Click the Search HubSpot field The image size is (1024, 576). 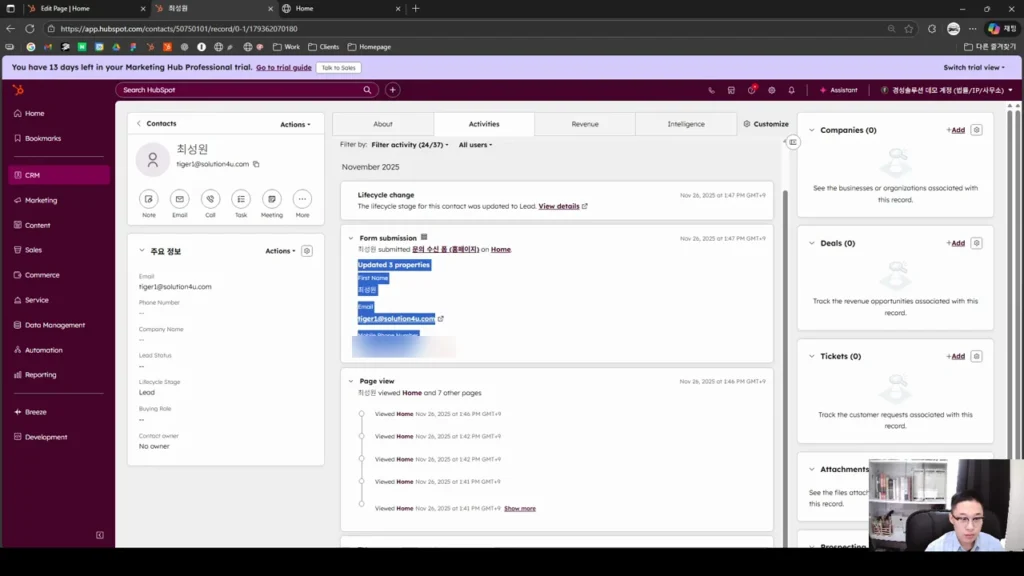click(x=247, y=90)
